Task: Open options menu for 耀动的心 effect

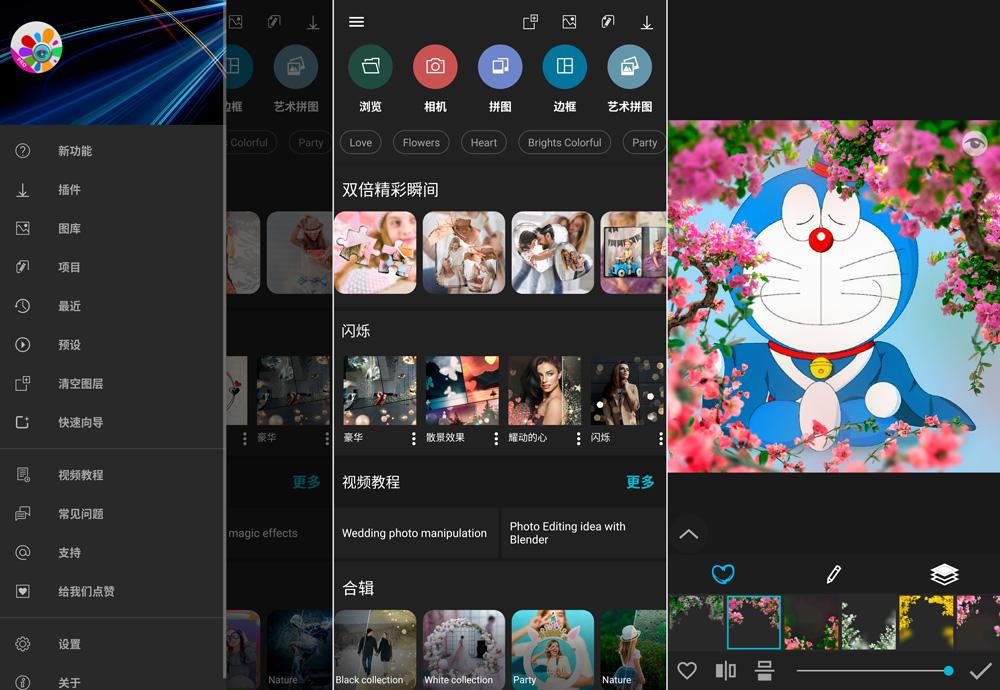Action: point(578,438)
